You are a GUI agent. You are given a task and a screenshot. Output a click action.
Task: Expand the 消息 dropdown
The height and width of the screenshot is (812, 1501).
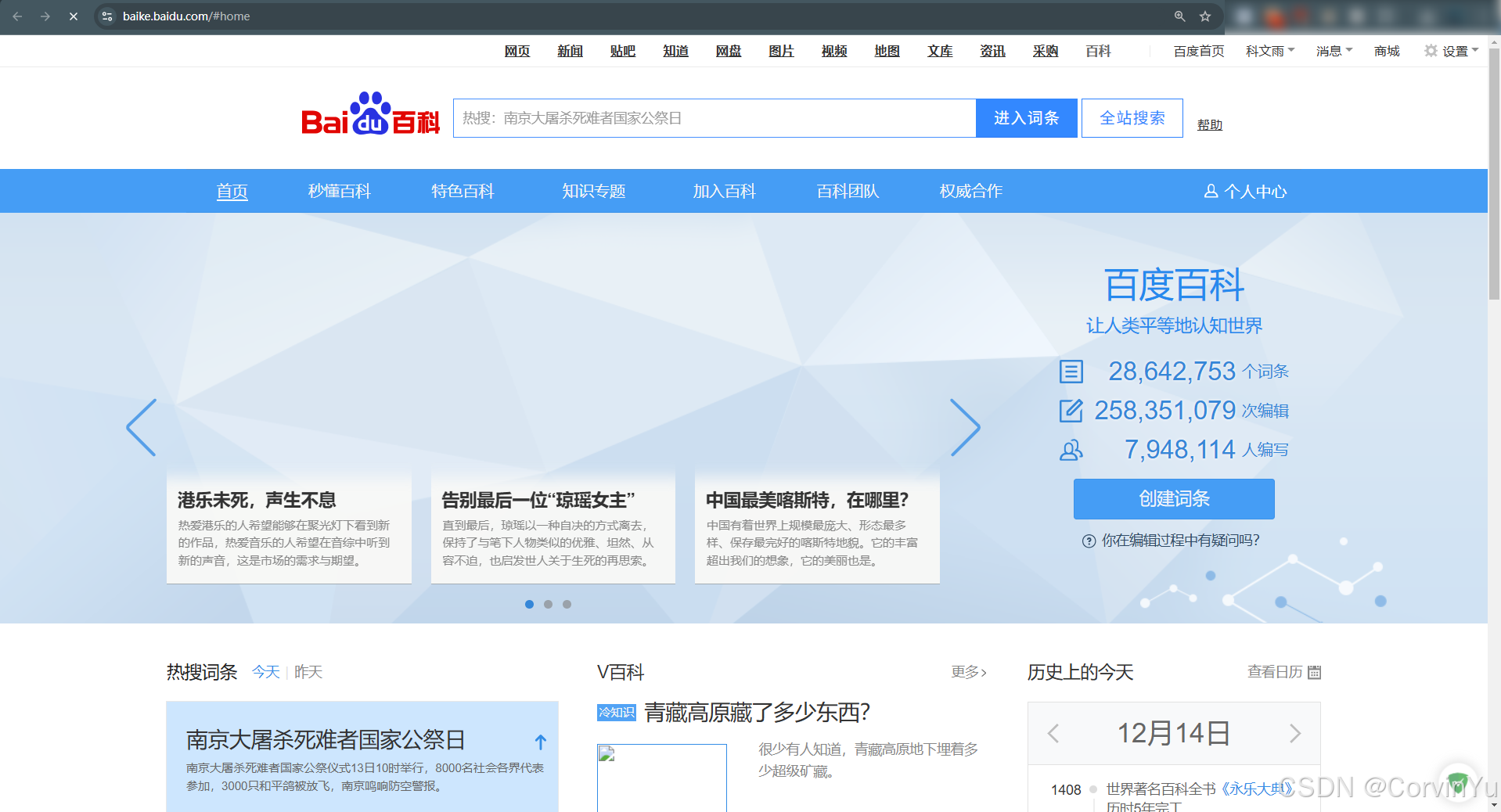coord(1334,51)
